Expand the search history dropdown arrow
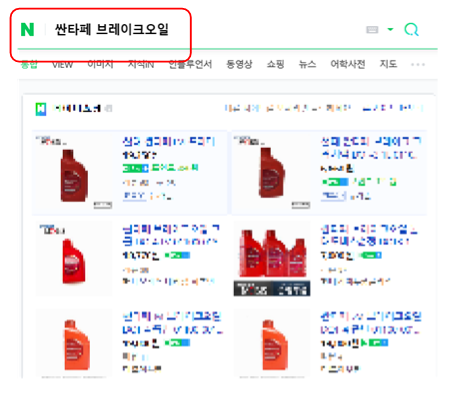The width and height of the screenshot is (455, 398). pyautogui.click(x=390, y=29)
